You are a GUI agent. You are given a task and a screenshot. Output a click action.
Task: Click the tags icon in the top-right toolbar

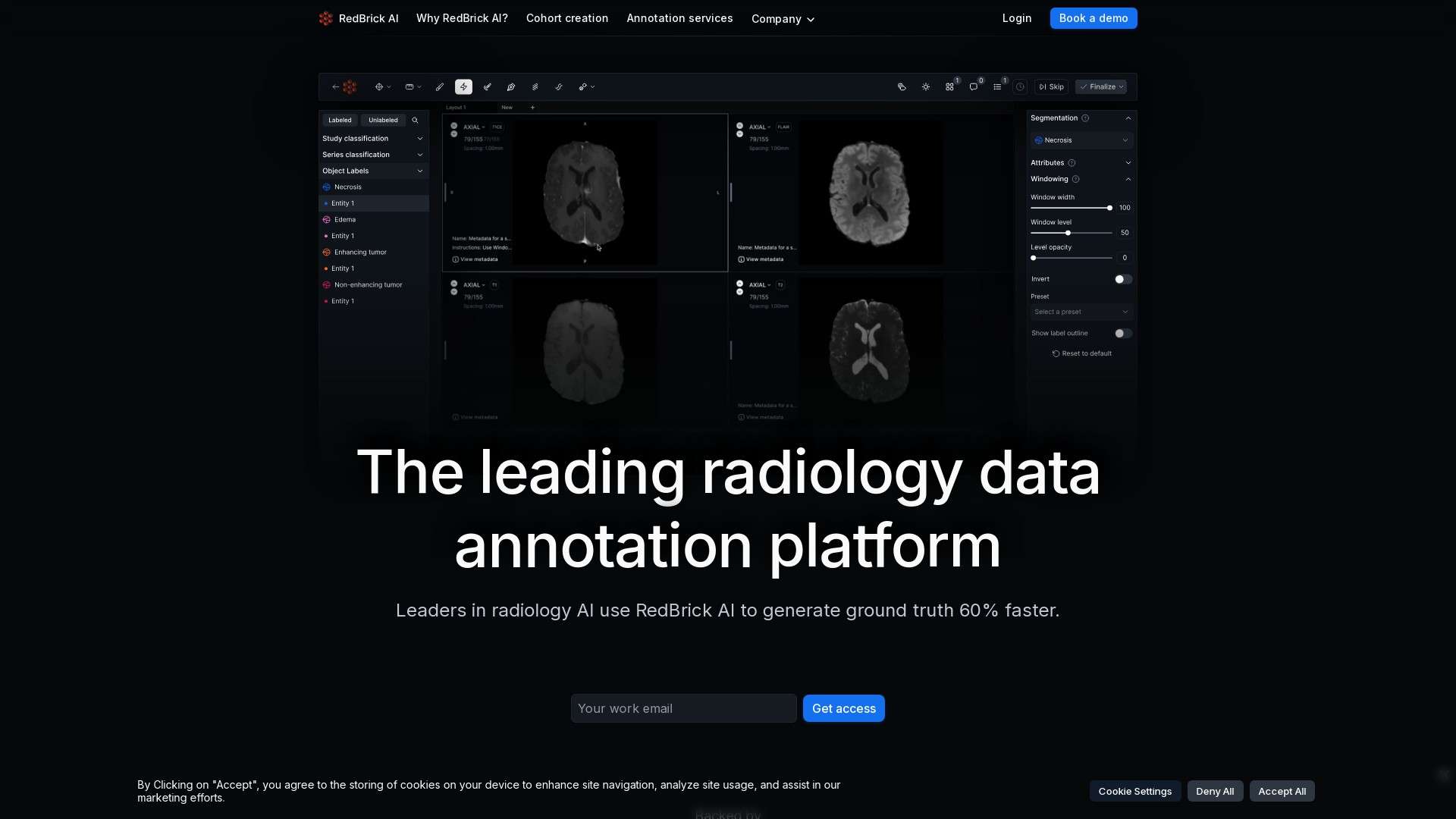click(902, 87)
